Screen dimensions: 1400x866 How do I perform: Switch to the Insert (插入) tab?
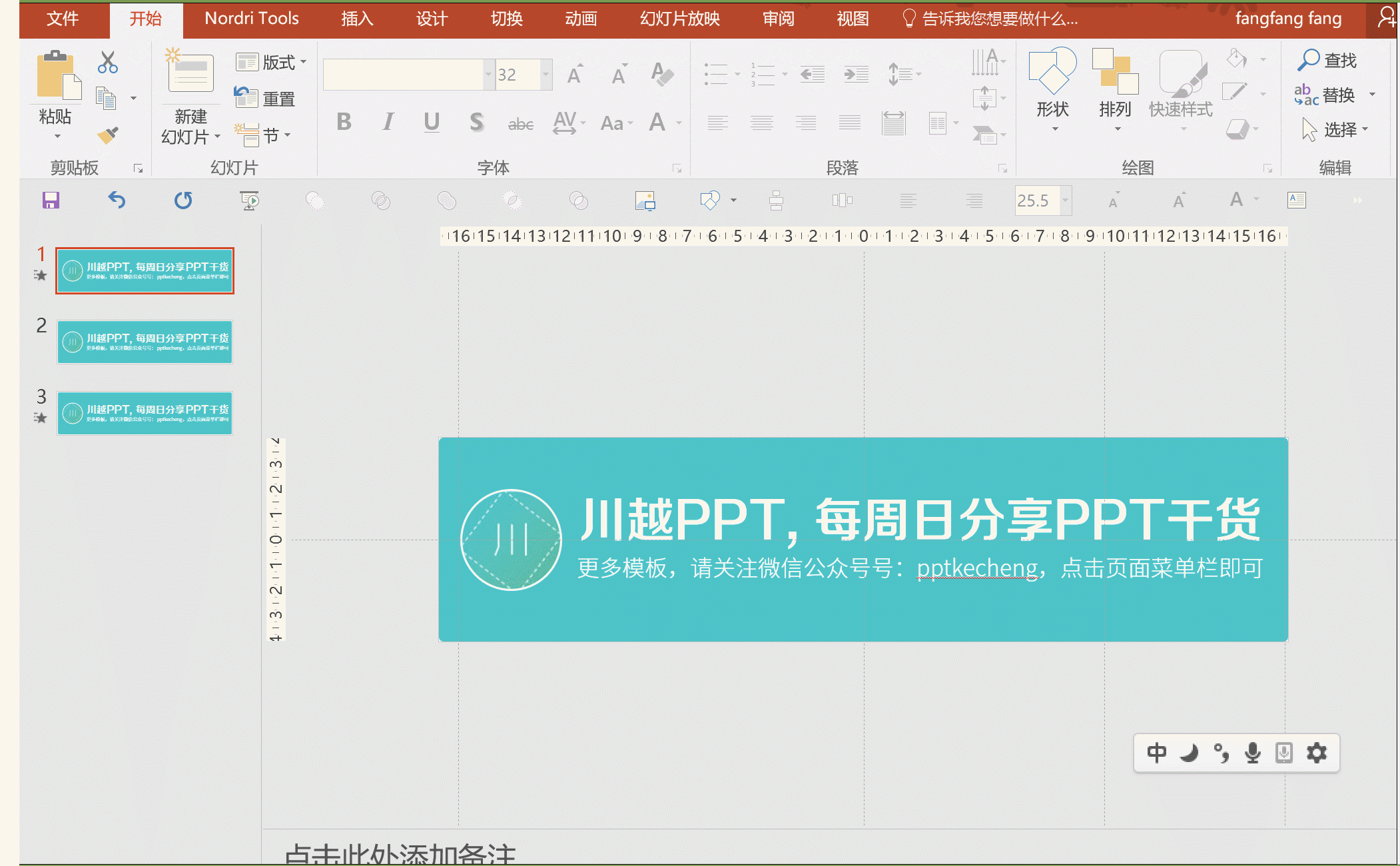tap(357, 19)
